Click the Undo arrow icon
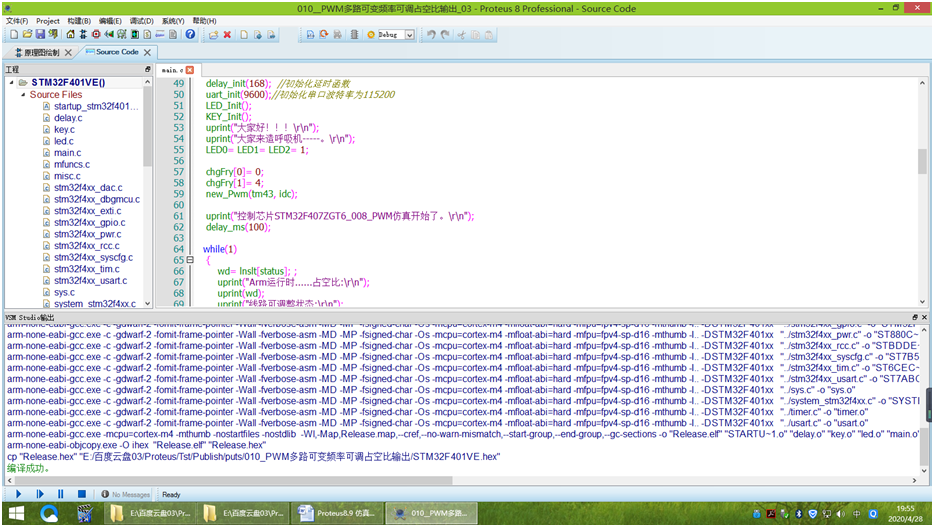Viewport: 935px width, 527px height. [431, 35]
